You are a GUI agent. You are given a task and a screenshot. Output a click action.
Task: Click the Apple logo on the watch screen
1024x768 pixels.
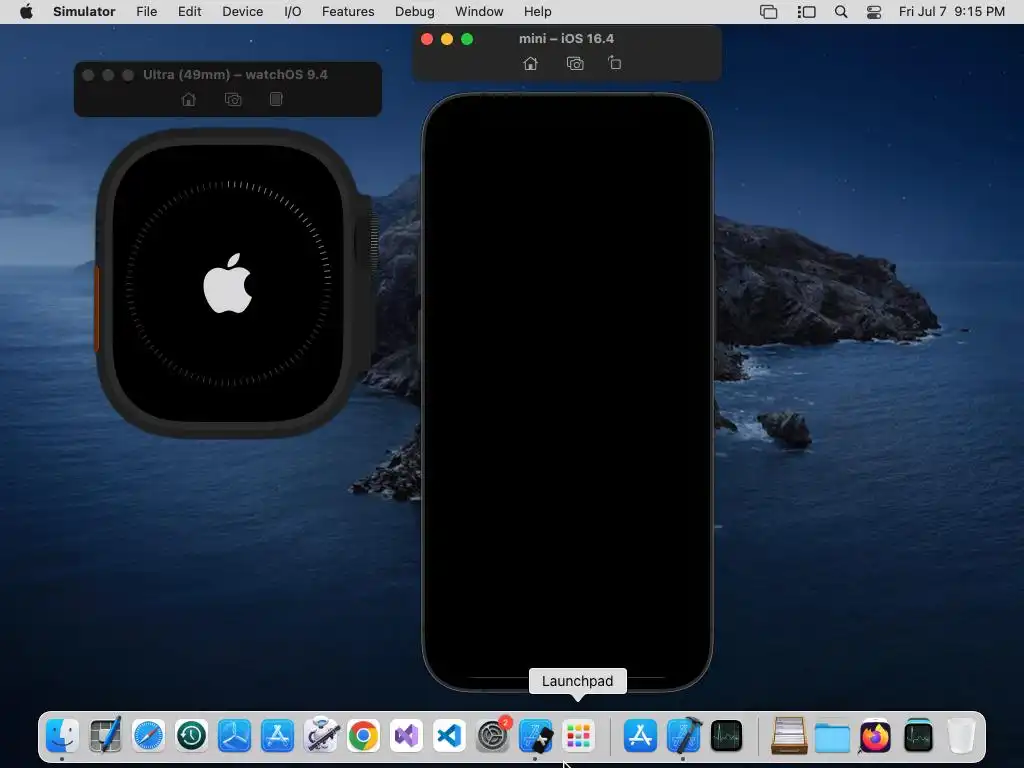228,283
